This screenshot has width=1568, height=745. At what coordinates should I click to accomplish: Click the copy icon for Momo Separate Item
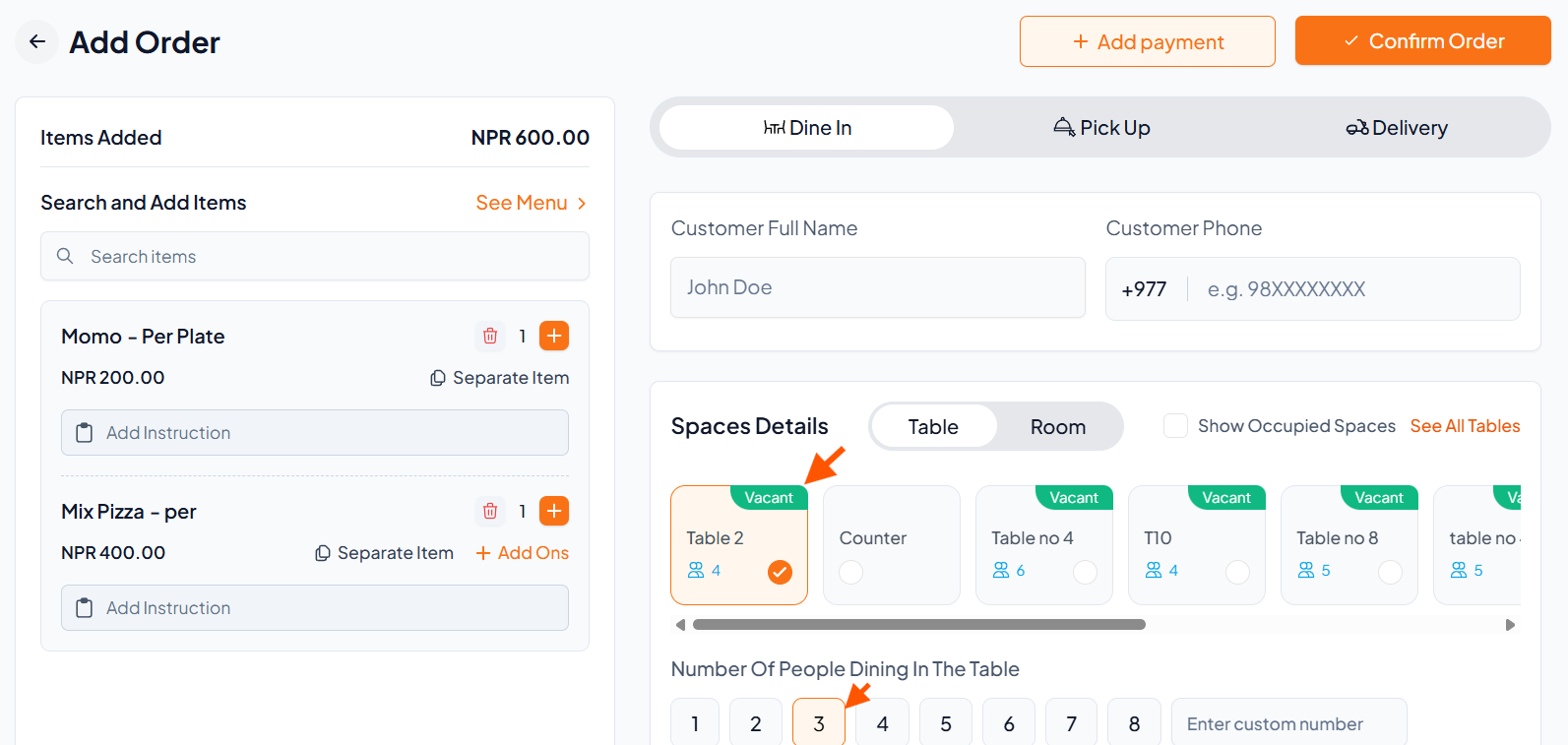[438, 378]
